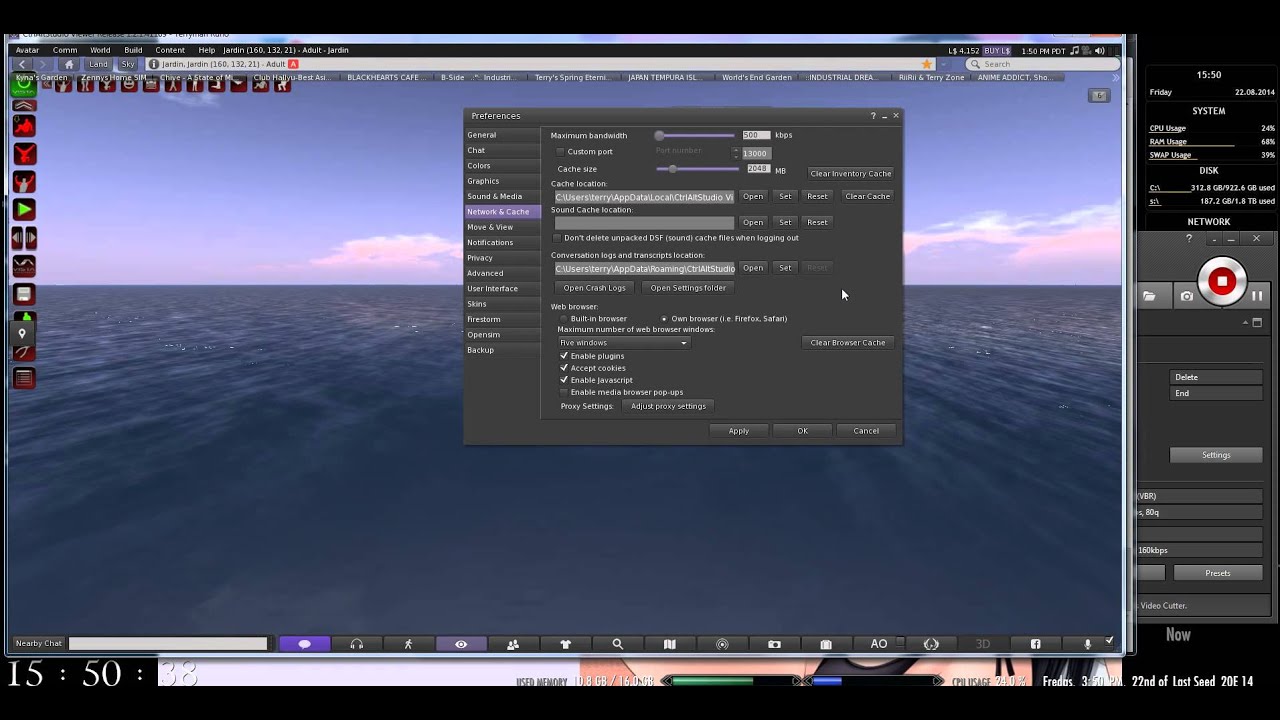1280x720 pixels.
Task: Click the Port number stepper arrows
Action: click(736, 153)
